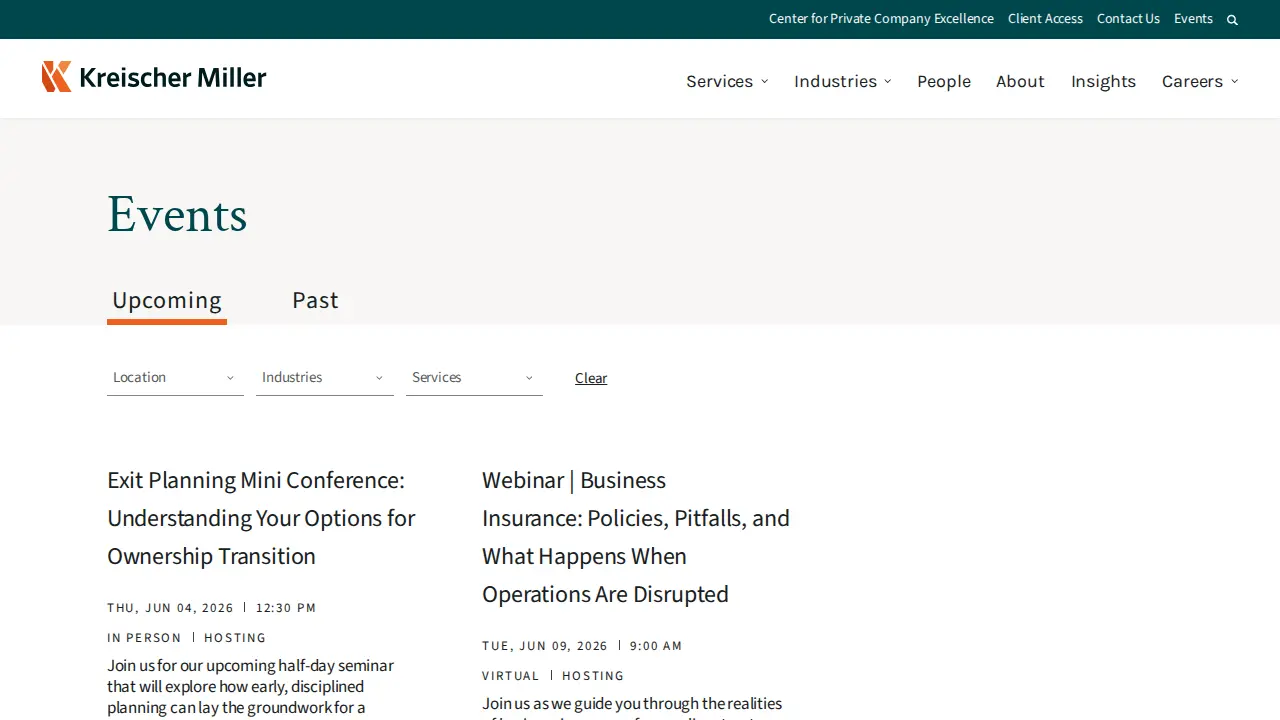The height and width of the screenshot is (720, 1280).
Task: Open the Business Insurance webinar event
Action: click(636, 537)
